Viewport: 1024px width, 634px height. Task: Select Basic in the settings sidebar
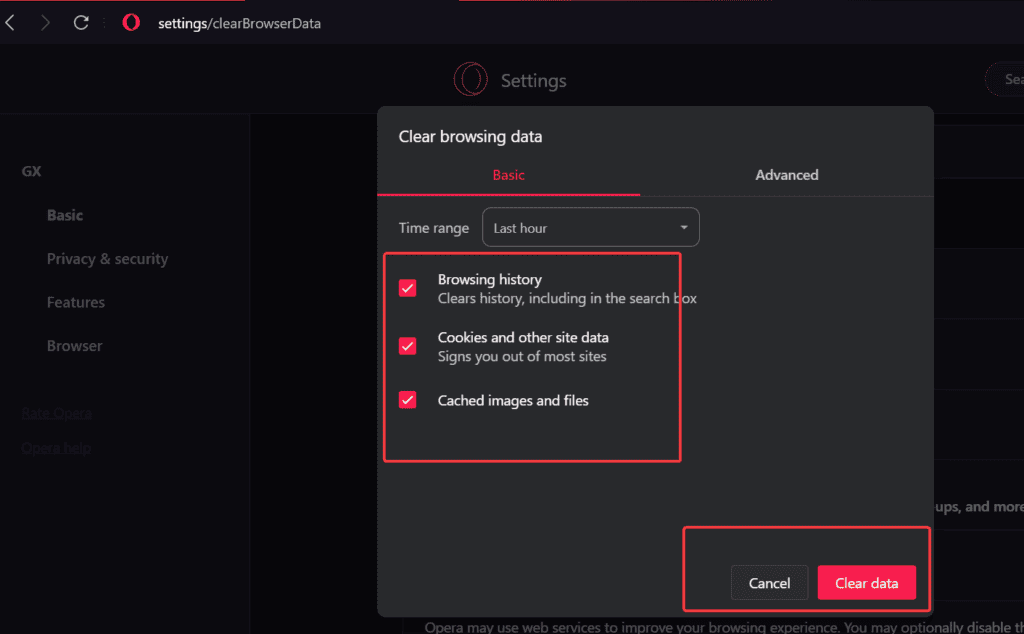tap(65, 215)
